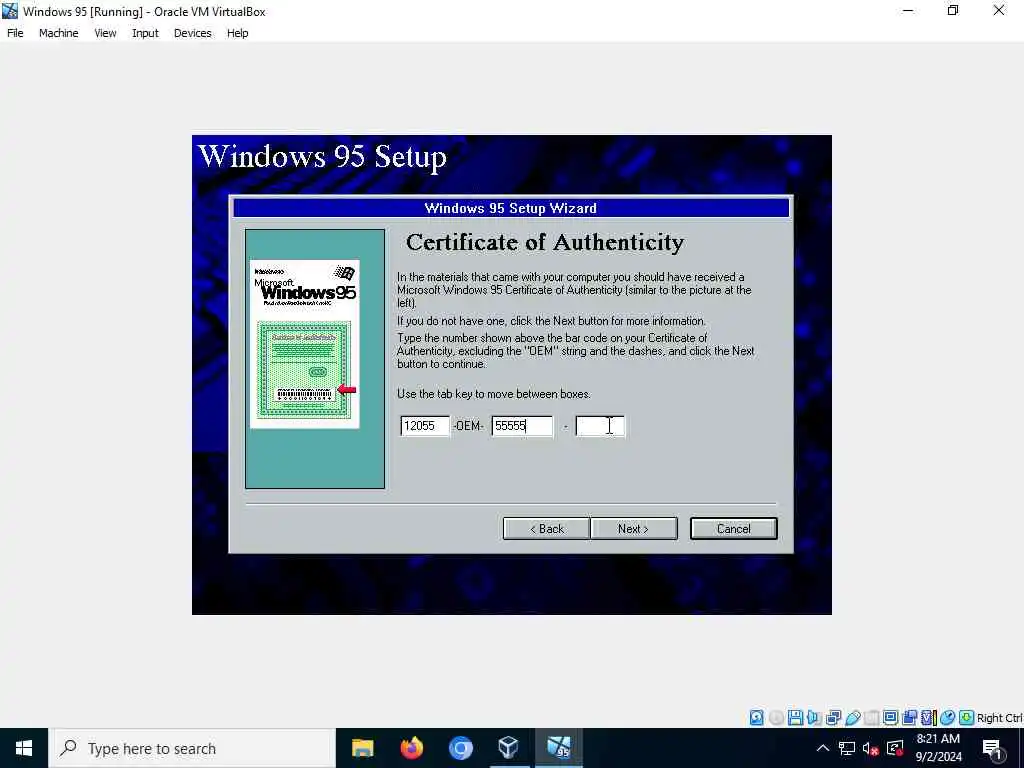This screenshot has height=768, width=1024.
Task: Click the muted volume tray icon
Action: [x=871, y=748]
